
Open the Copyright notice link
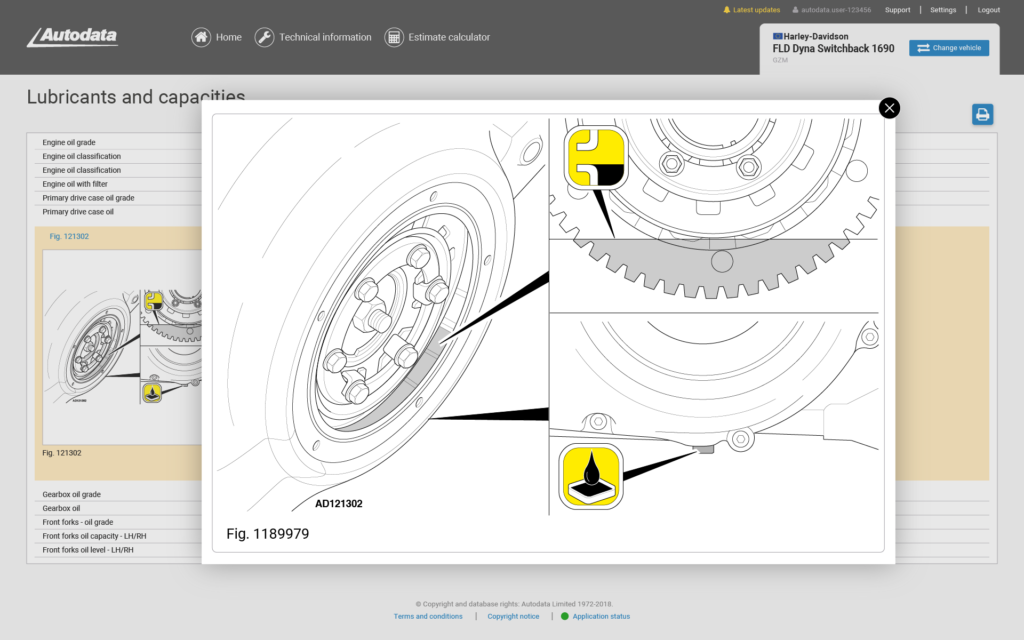513,616
